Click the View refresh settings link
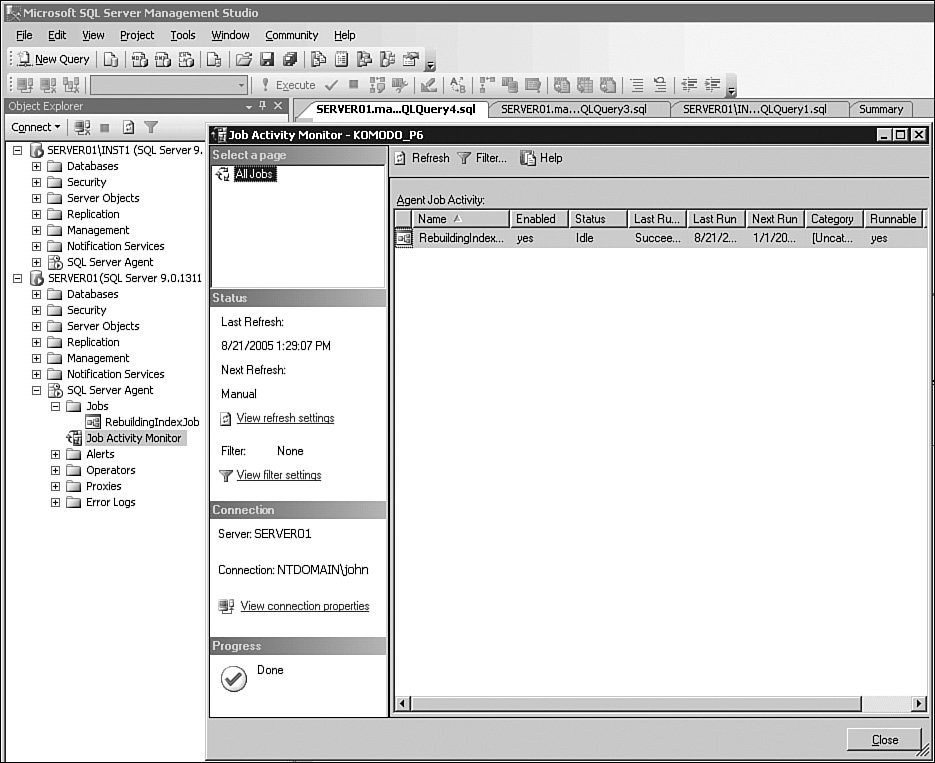 [x=285, y=418]
